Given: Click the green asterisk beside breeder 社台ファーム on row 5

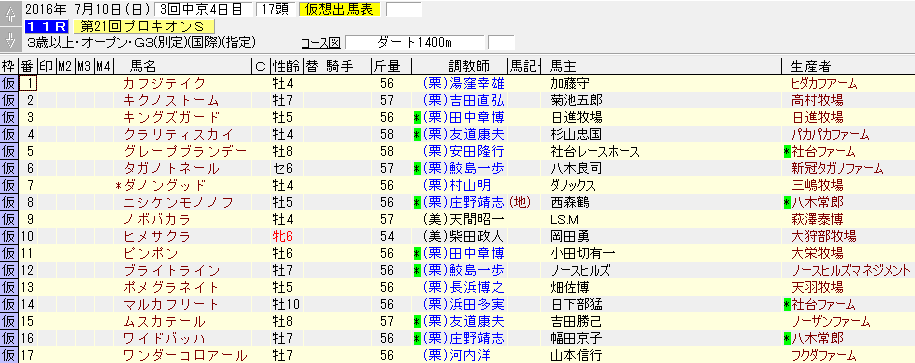Looking at the screenshot, I should click(x=787, y=151).
